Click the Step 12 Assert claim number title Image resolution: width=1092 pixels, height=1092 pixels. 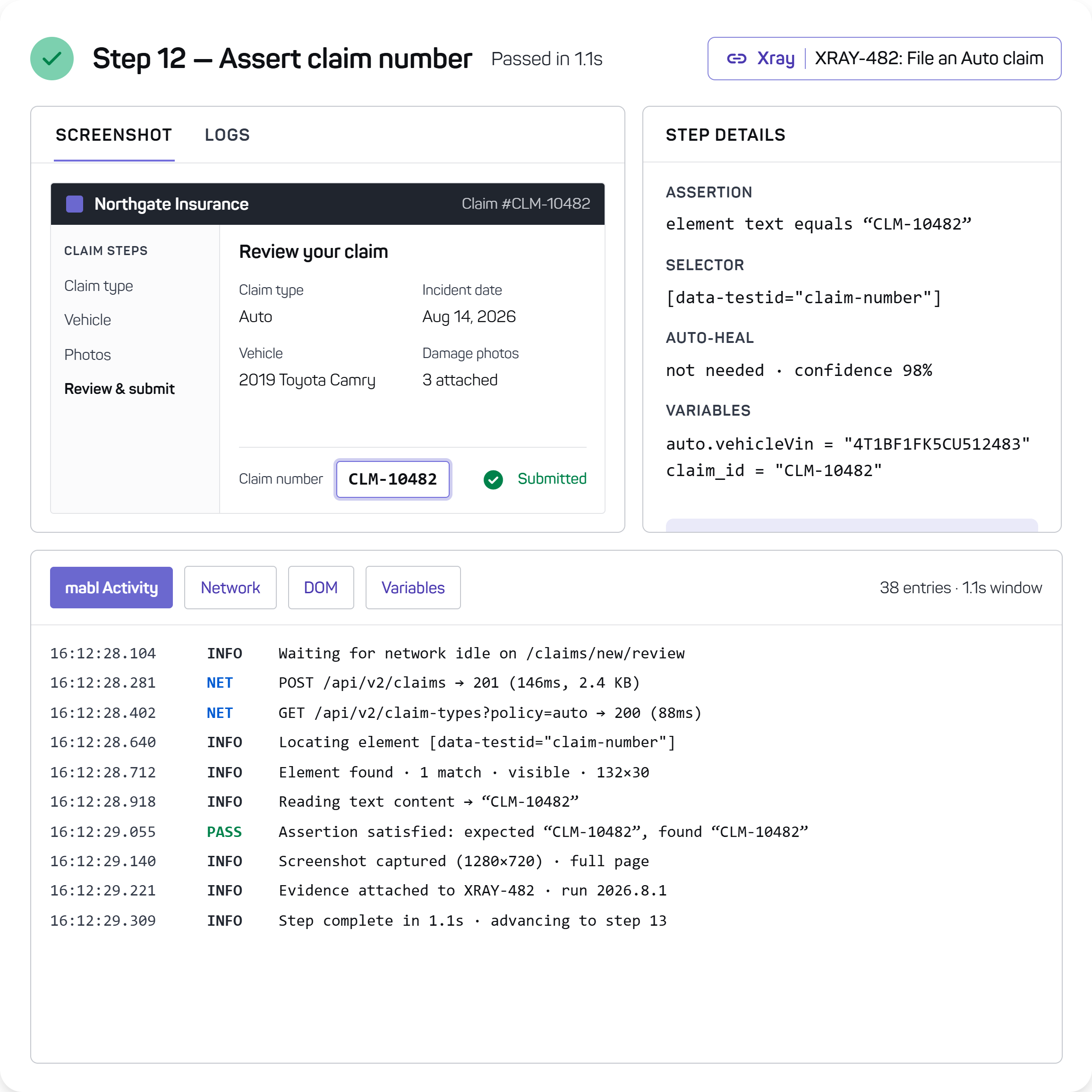tap(282, 59)
